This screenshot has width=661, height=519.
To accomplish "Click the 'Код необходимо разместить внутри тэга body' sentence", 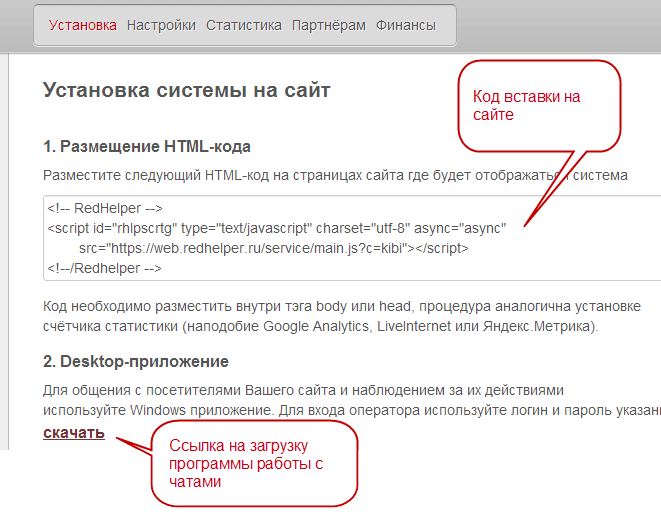I will (x=342, y=307).
